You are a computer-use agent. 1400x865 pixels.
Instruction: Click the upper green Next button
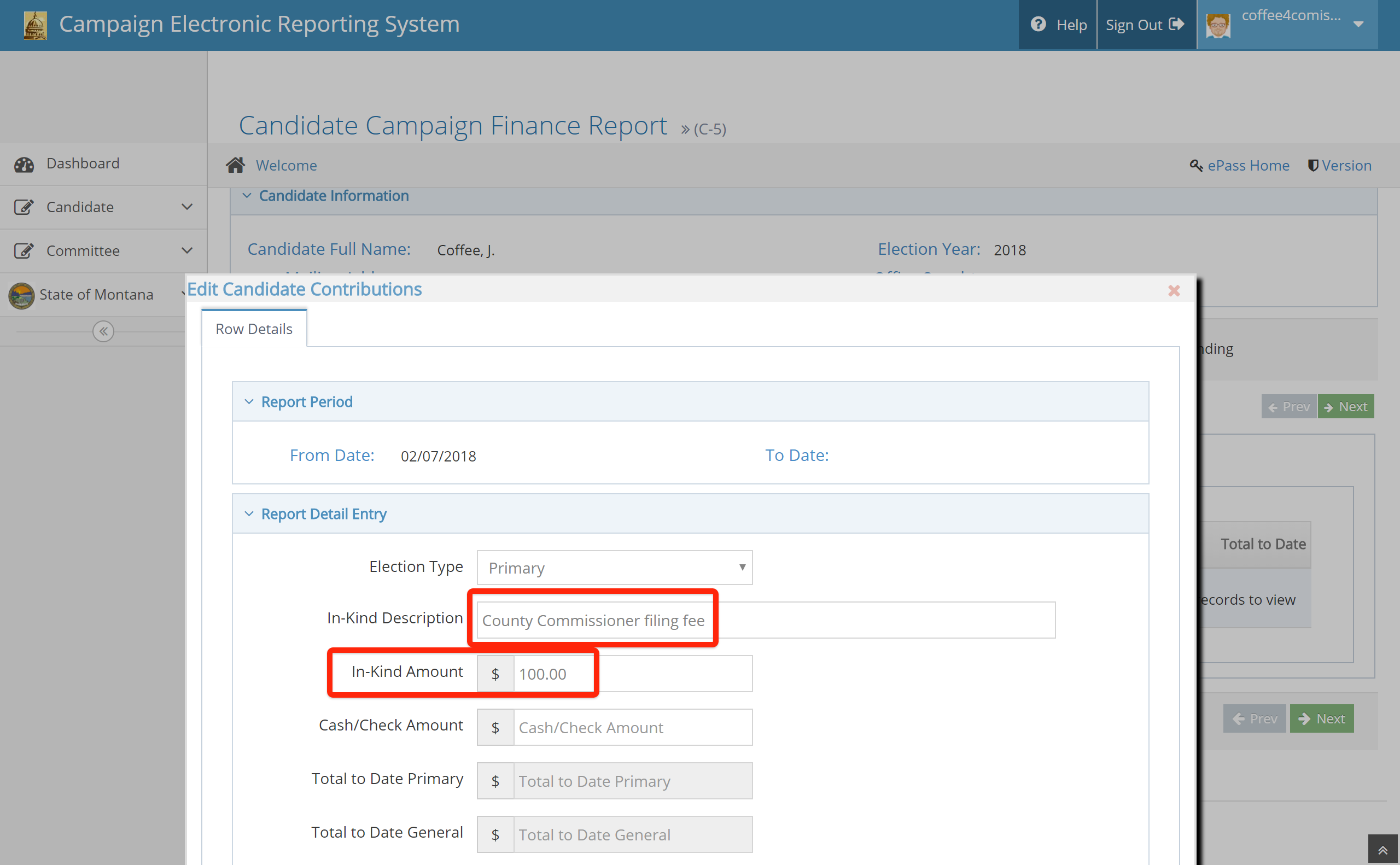point(1345,407)
